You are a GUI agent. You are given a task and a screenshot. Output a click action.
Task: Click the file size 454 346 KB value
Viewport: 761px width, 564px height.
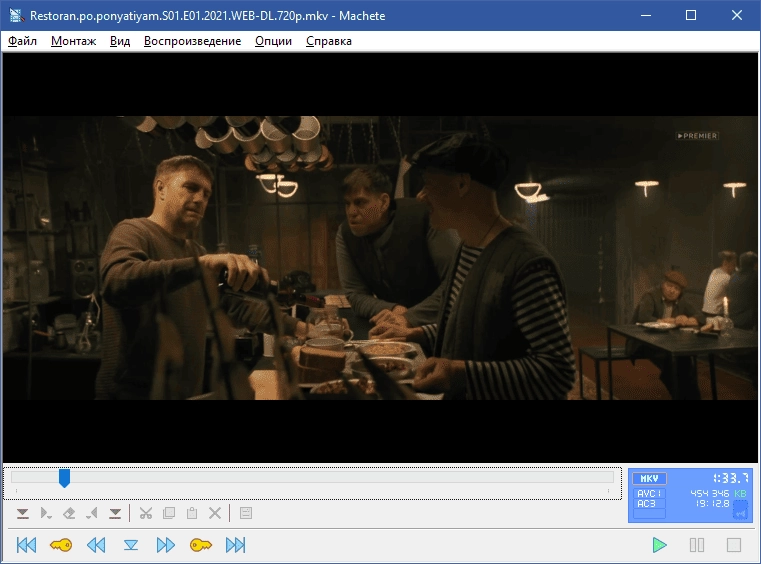click(x=718, y=493)
